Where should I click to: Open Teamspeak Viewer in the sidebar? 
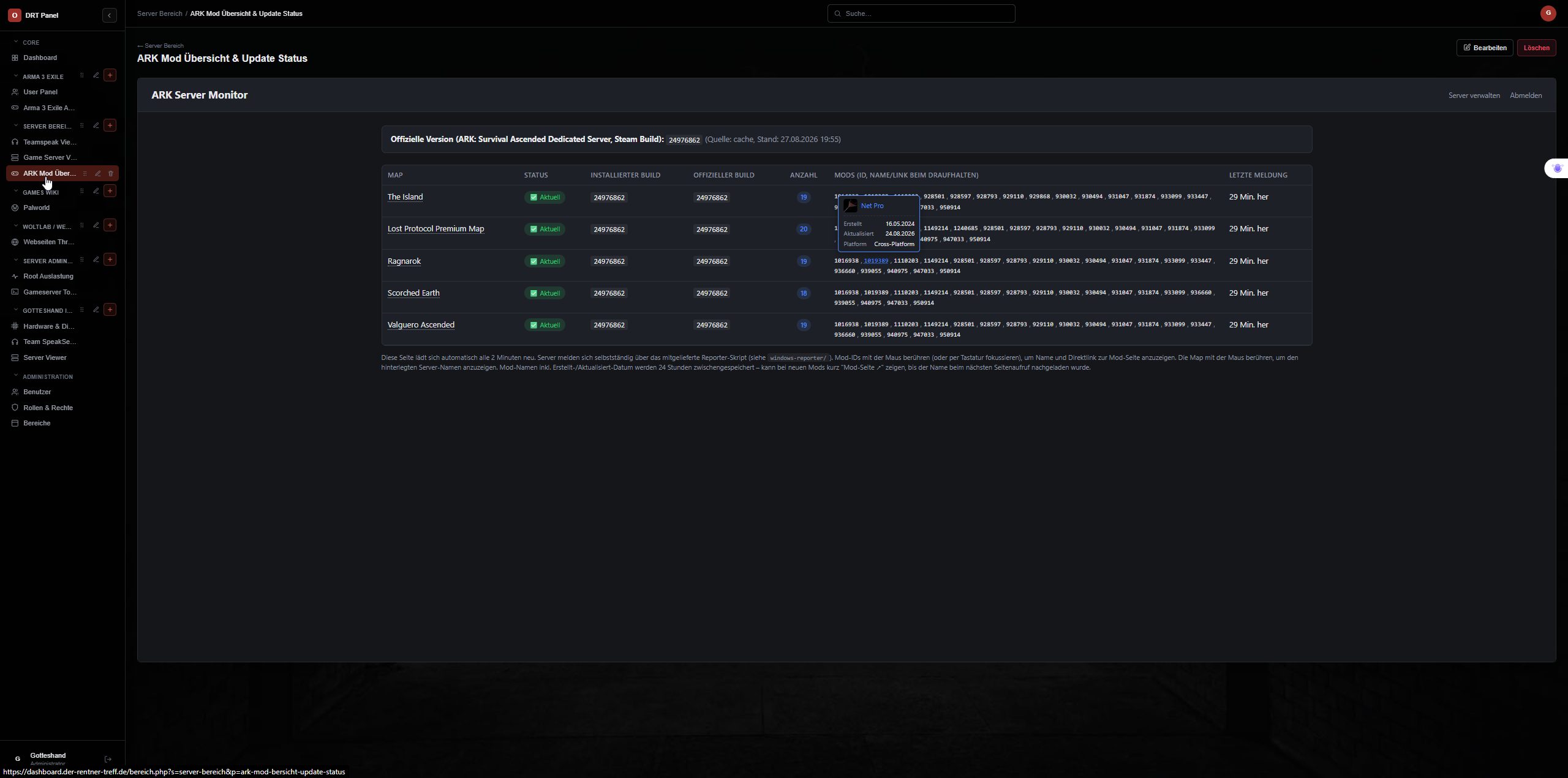[62, 142]
